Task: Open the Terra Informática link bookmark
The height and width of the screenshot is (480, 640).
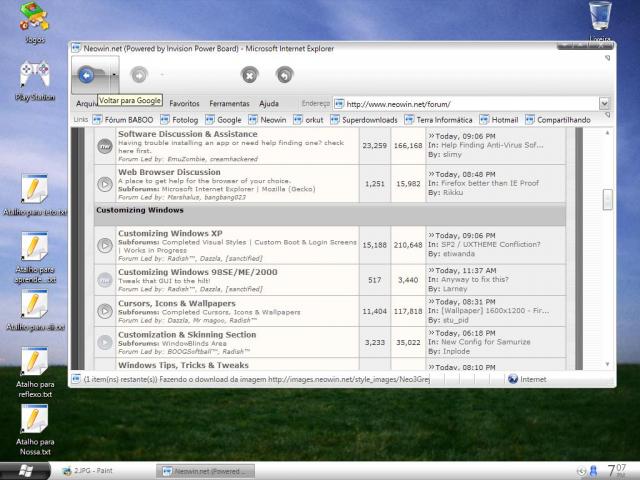Action: click(x=438, y=120)
